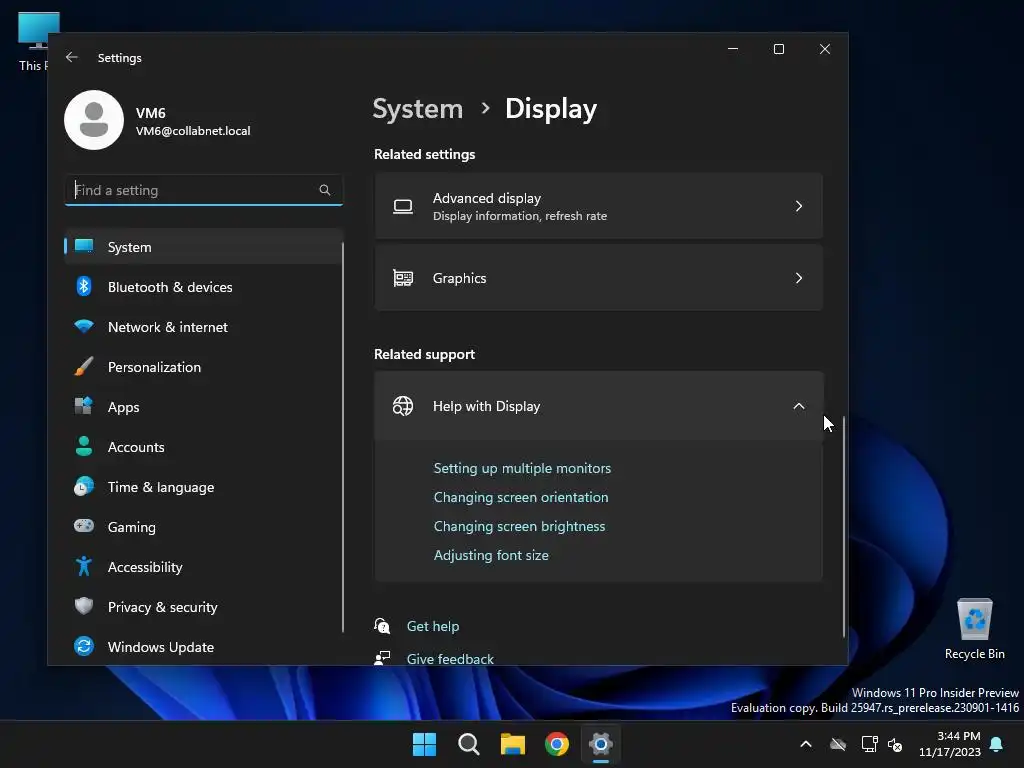Open Accounts settings
1024x768 pixels.
(204, 447)
